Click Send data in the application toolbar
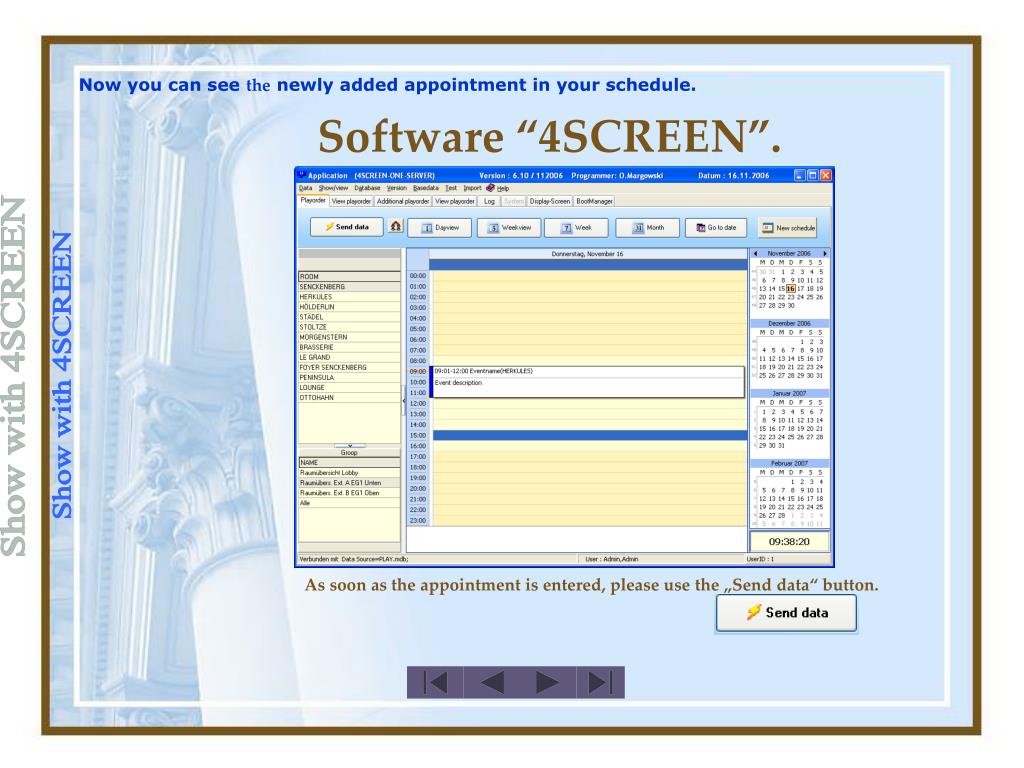Image resolution: width=1024 pixels, height=768 pixels. pyautogui.click(x=347, y=227)
